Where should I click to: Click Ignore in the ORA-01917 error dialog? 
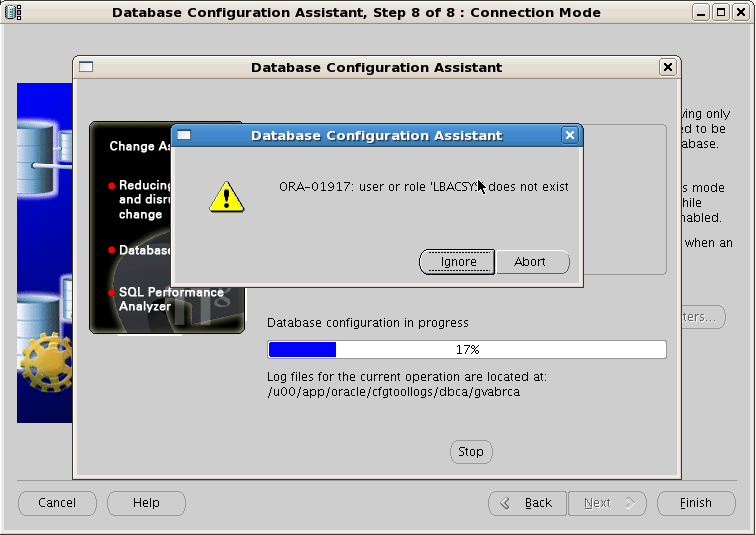457,262
